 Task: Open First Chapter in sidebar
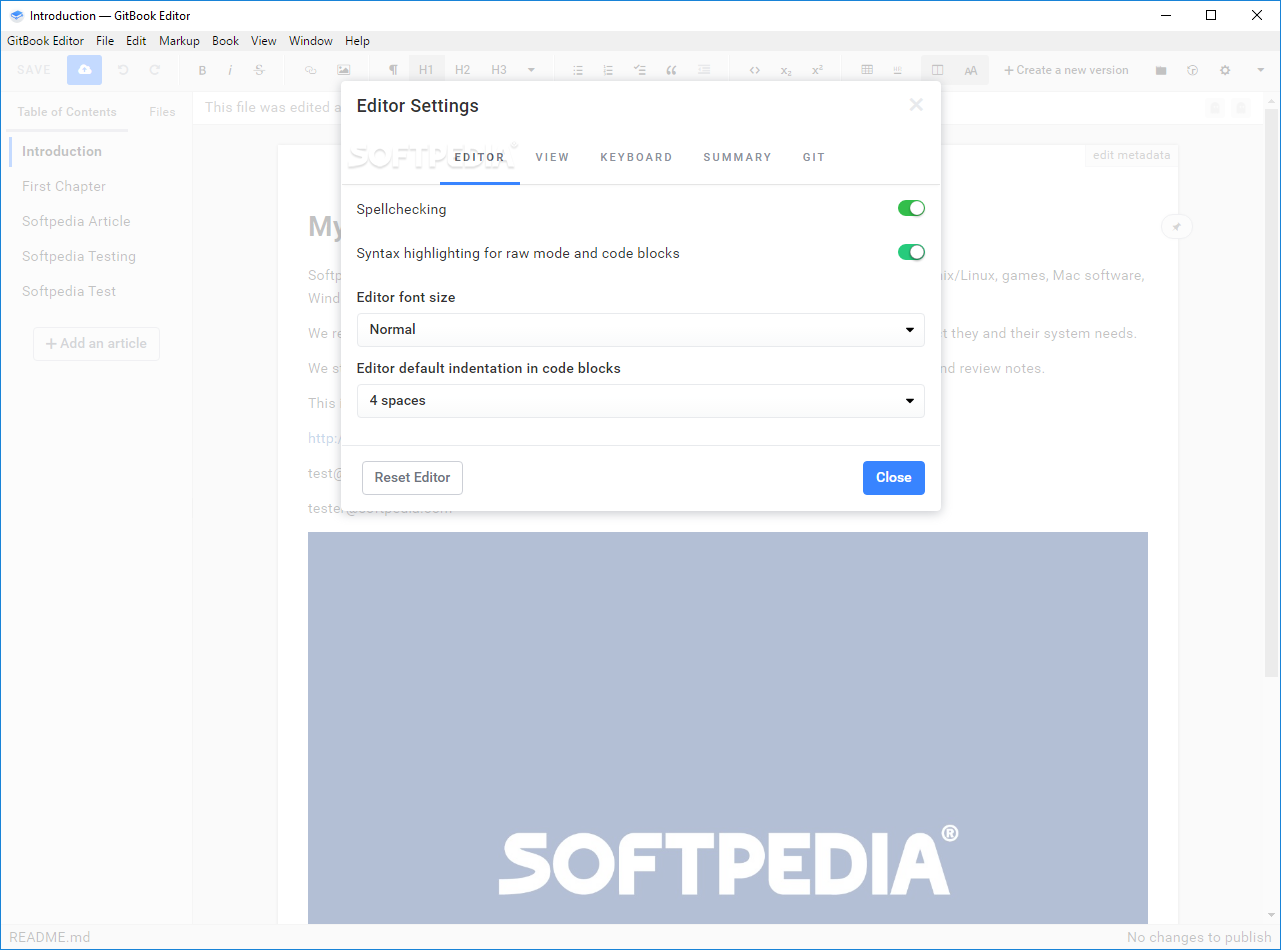(x=64, y=187)
